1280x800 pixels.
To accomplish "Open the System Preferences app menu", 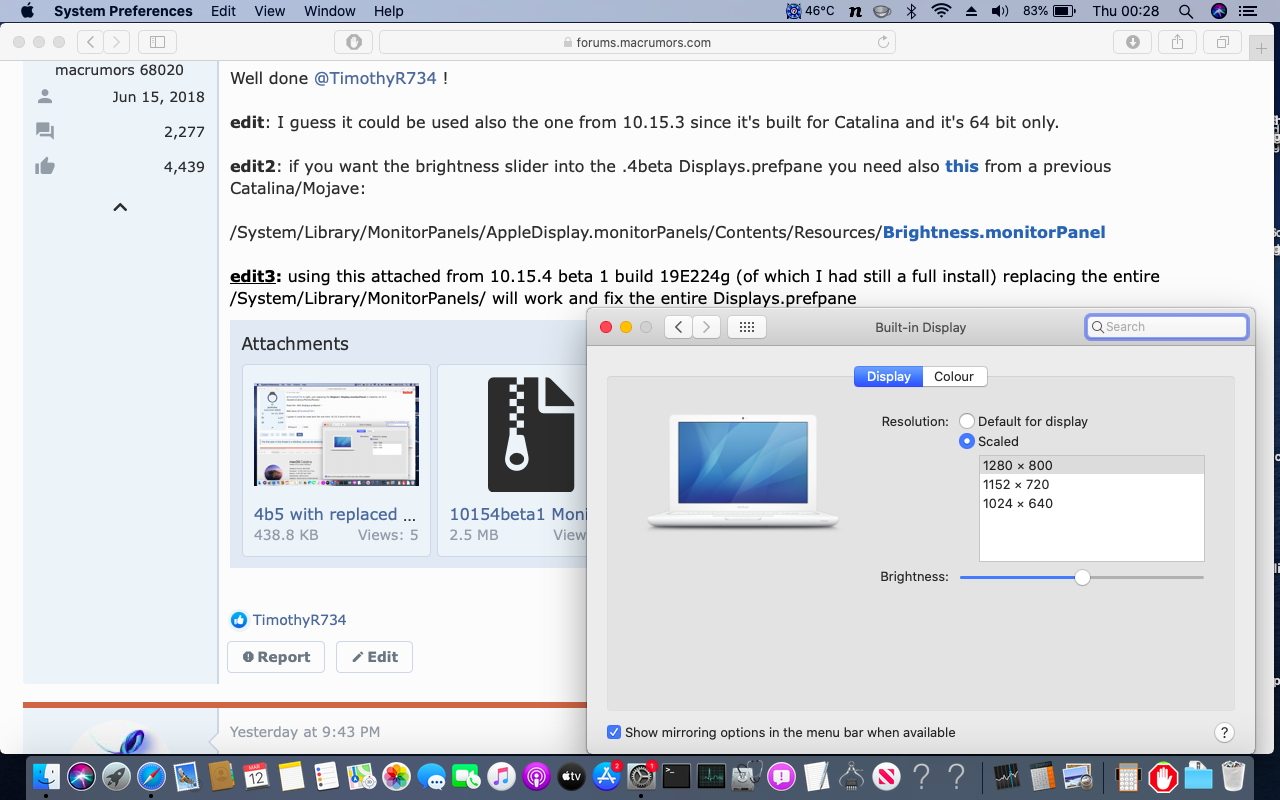I will click(x=123, y=11).
